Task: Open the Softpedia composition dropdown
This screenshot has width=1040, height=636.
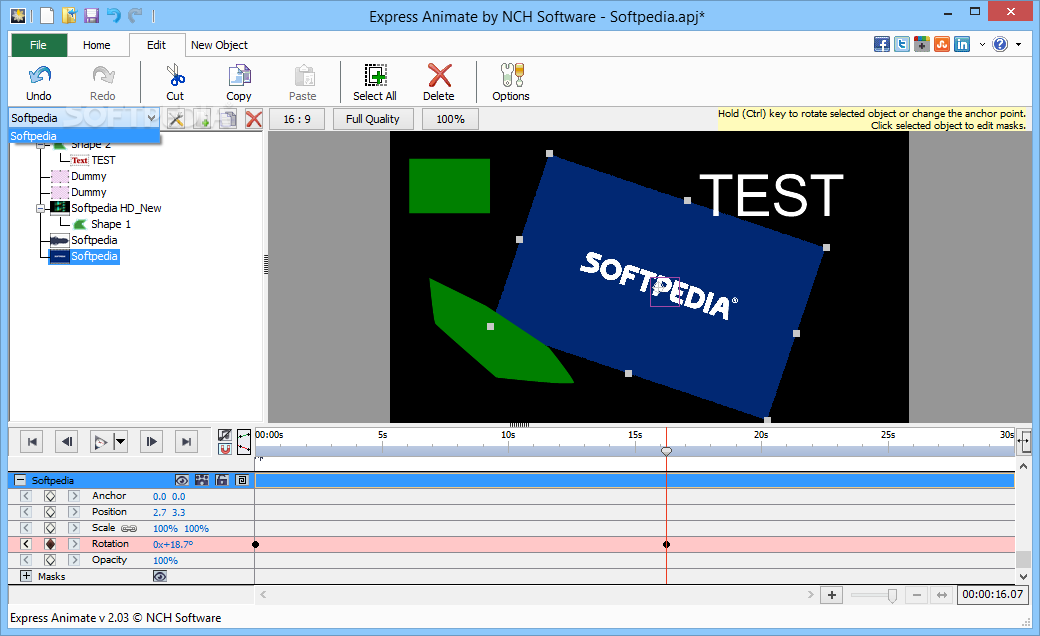Action: click(151, 118)
